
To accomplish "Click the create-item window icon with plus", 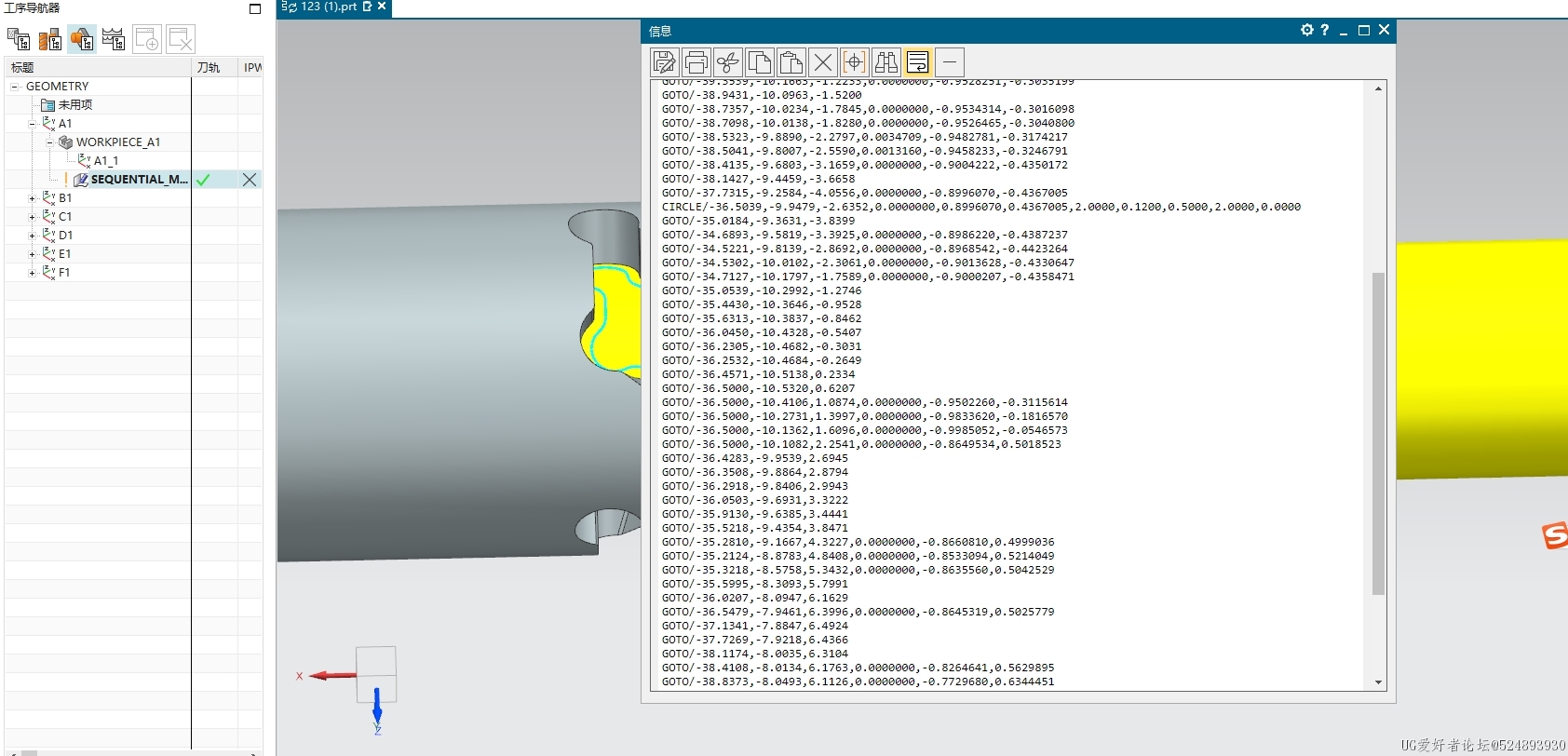I will [x=147, y=39].
